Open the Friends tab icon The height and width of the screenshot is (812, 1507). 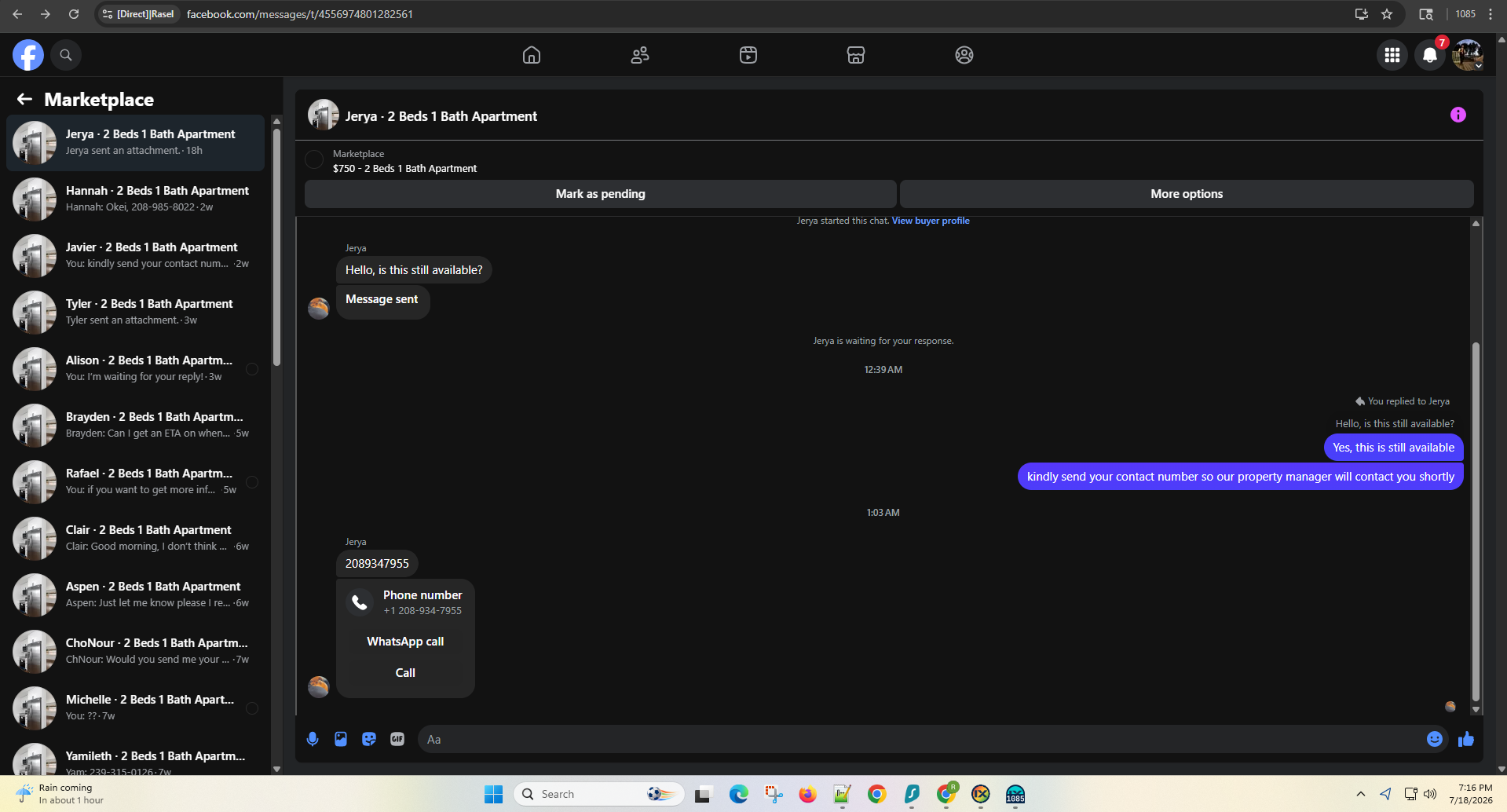[x=640, y=55]
